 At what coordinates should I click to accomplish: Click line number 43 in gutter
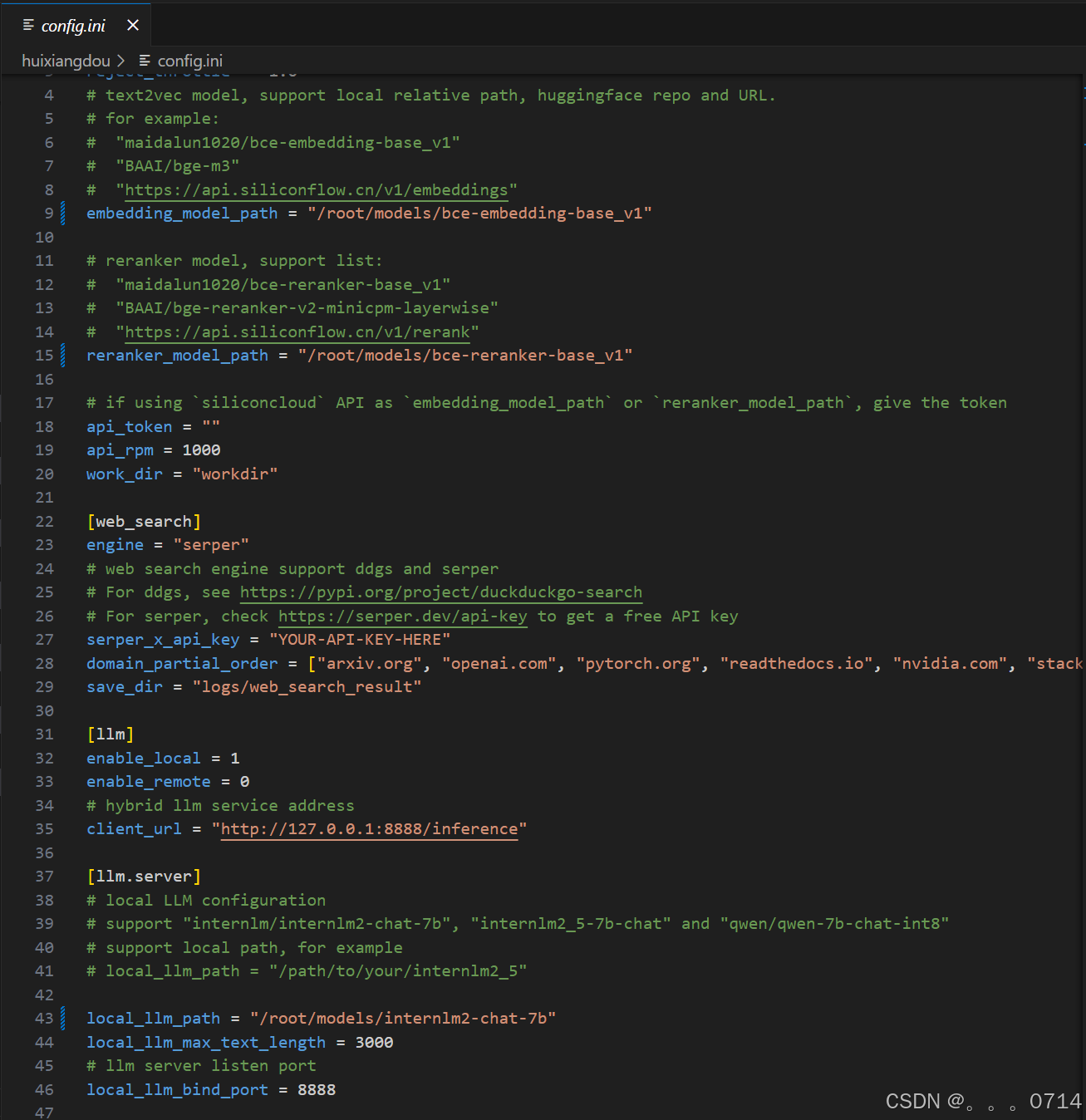tap(44, 1019)
